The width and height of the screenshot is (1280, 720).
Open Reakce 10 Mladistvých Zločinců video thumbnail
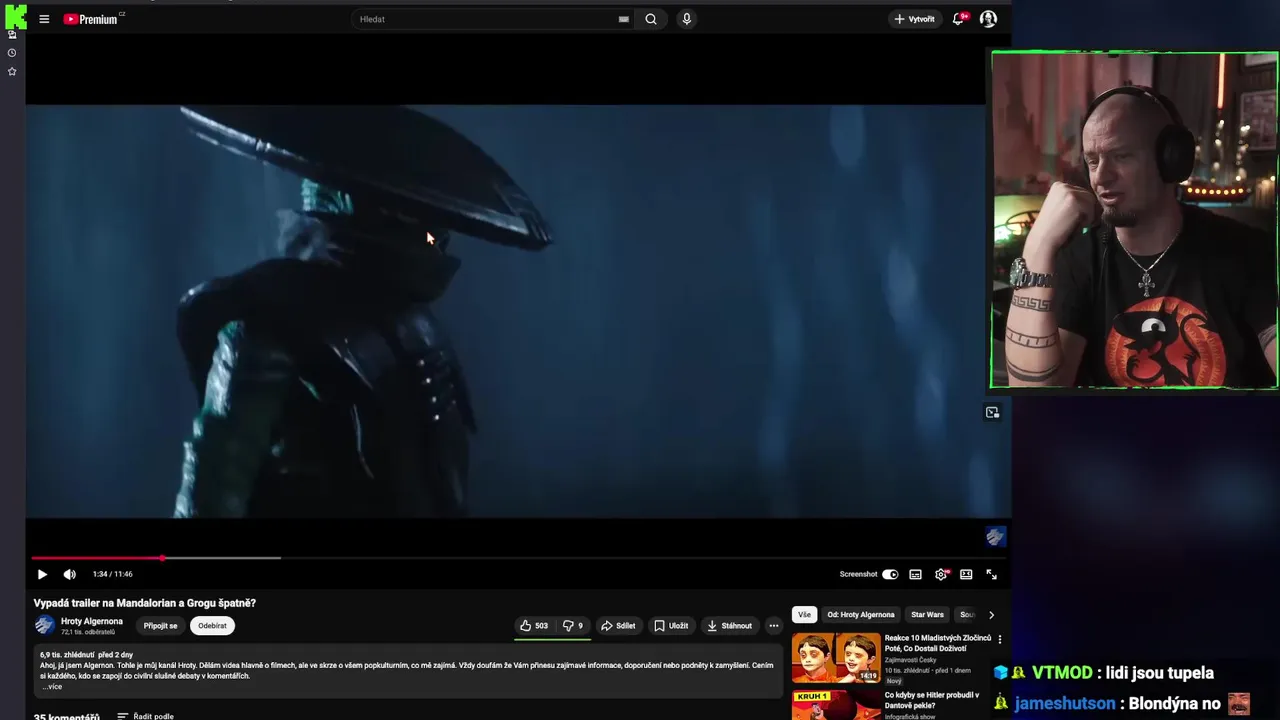point(836,658)
